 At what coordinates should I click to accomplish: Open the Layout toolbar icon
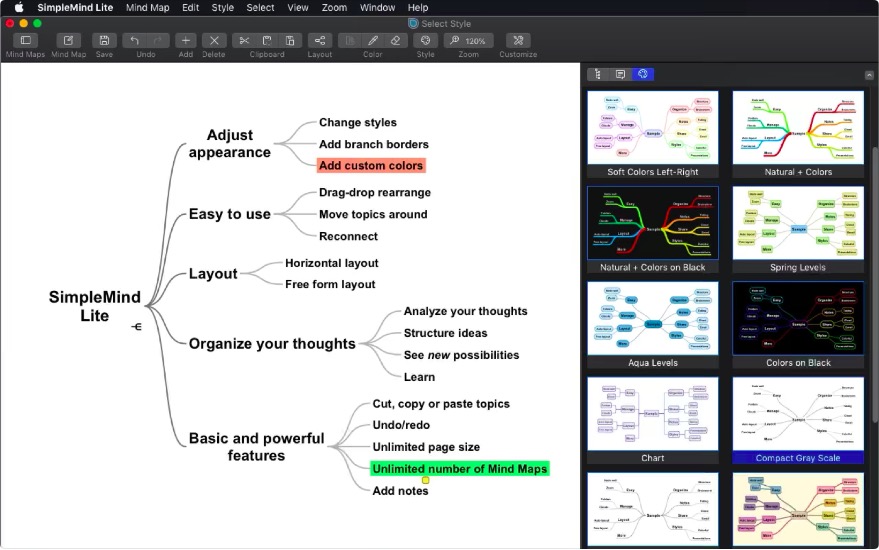[x=320, y=40]
